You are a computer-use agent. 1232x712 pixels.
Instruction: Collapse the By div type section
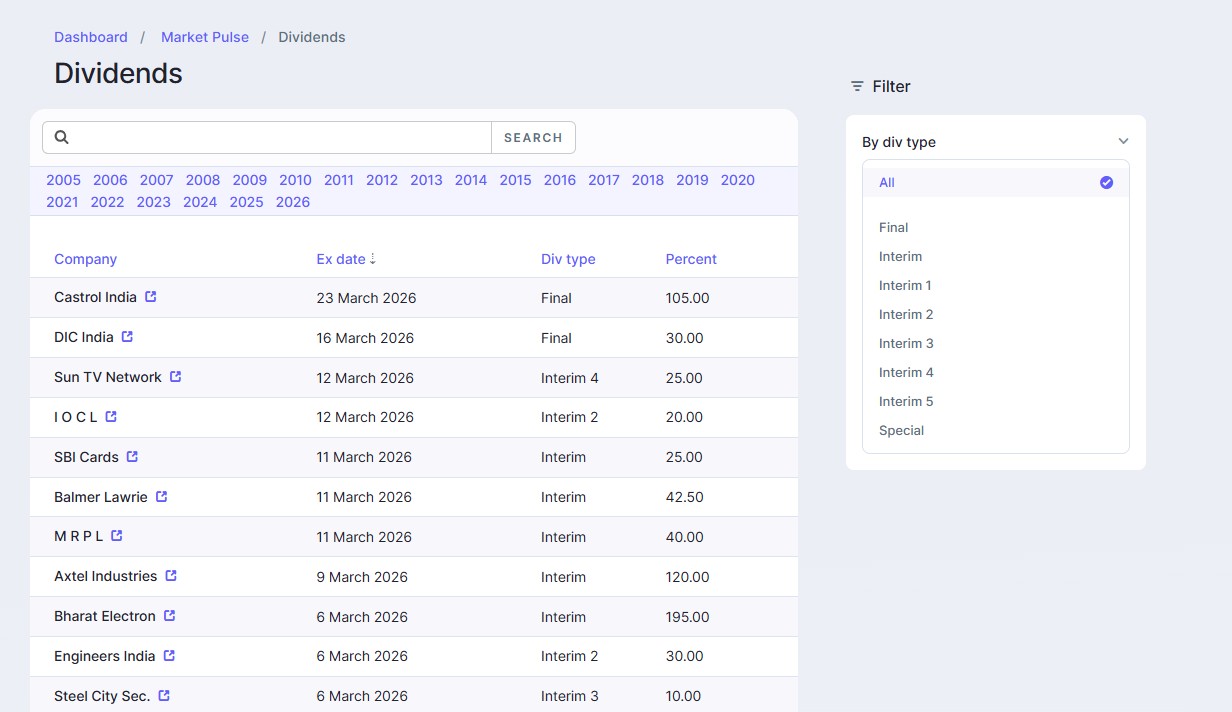(x=1123, y=142)
